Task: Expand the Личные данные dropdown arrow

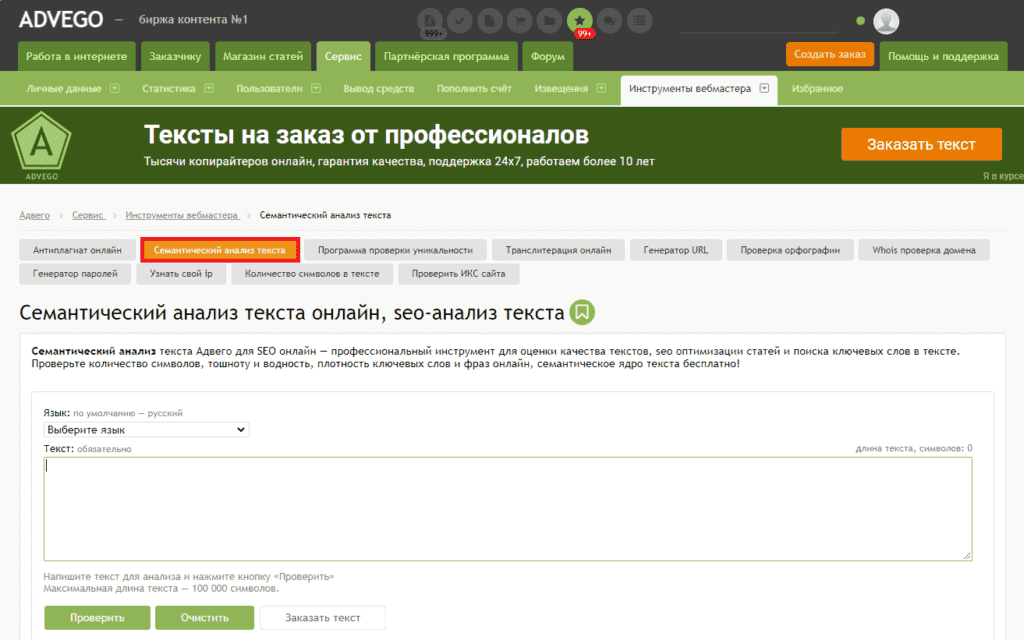Action: tap(115, 88)
